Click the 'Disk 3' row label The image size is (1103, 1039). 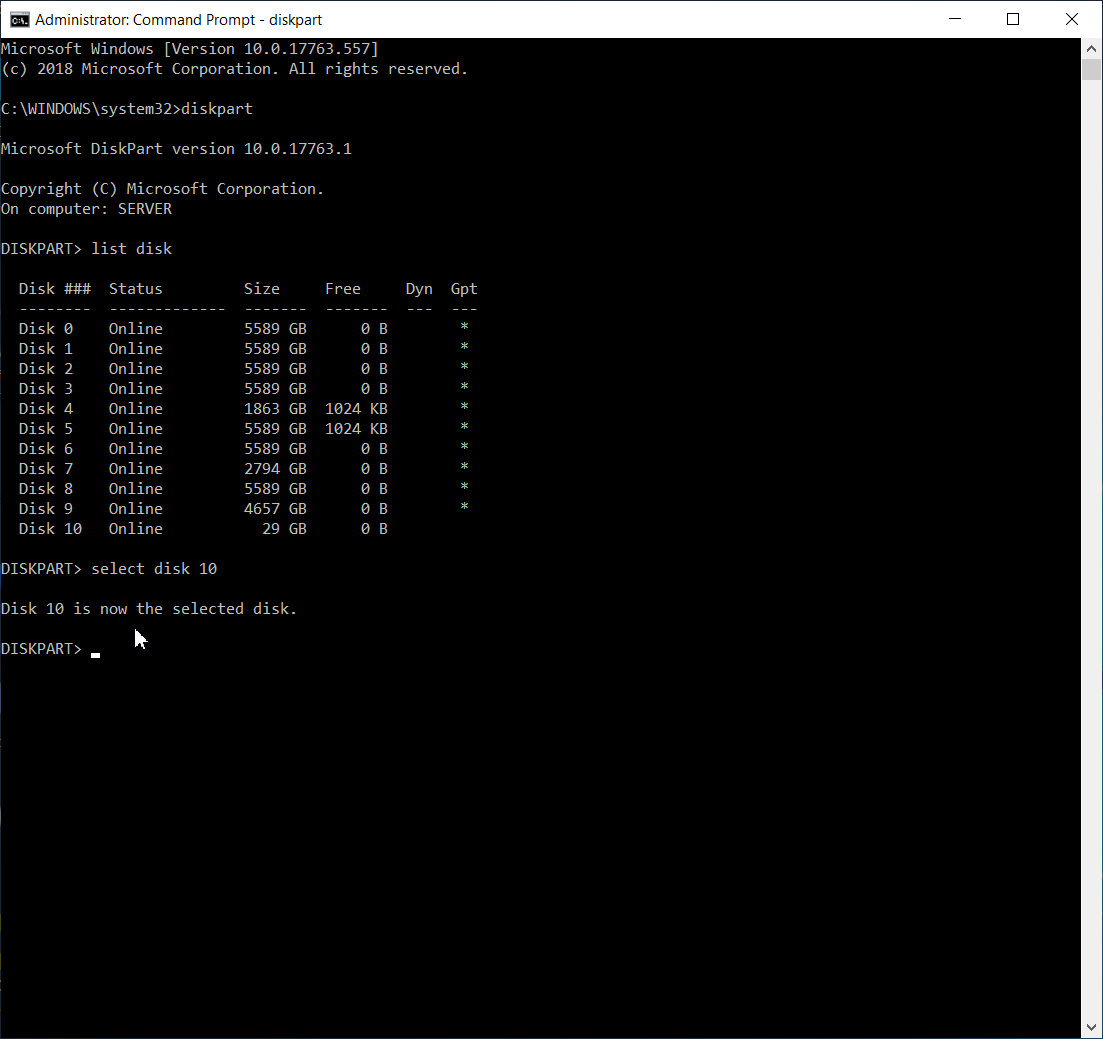click(46, 389)
